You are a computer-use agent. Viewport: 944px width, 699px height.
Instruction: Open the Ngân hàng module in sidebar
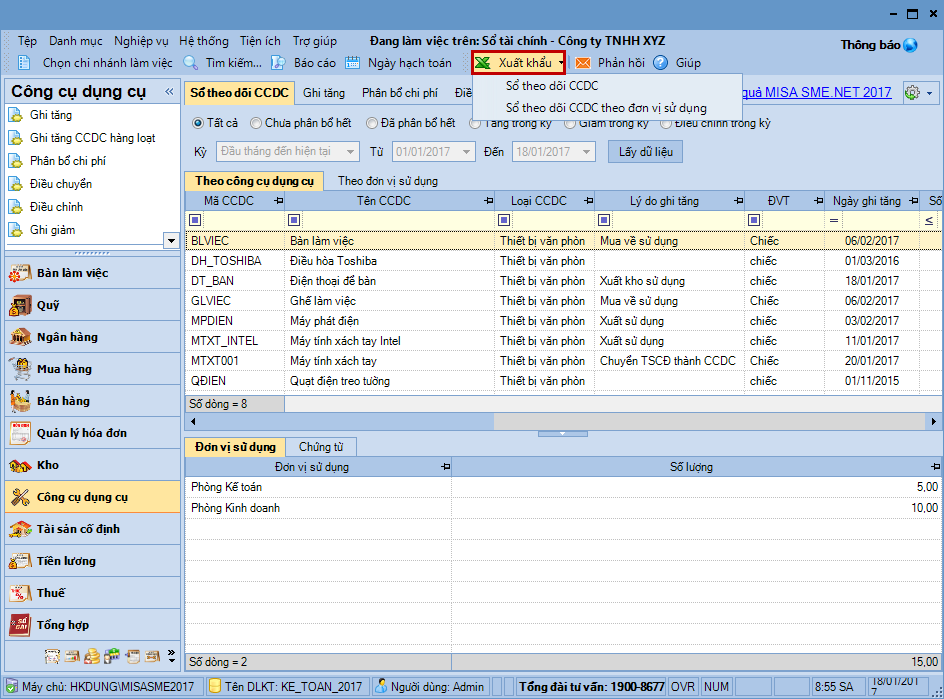[x=66, y=337]
